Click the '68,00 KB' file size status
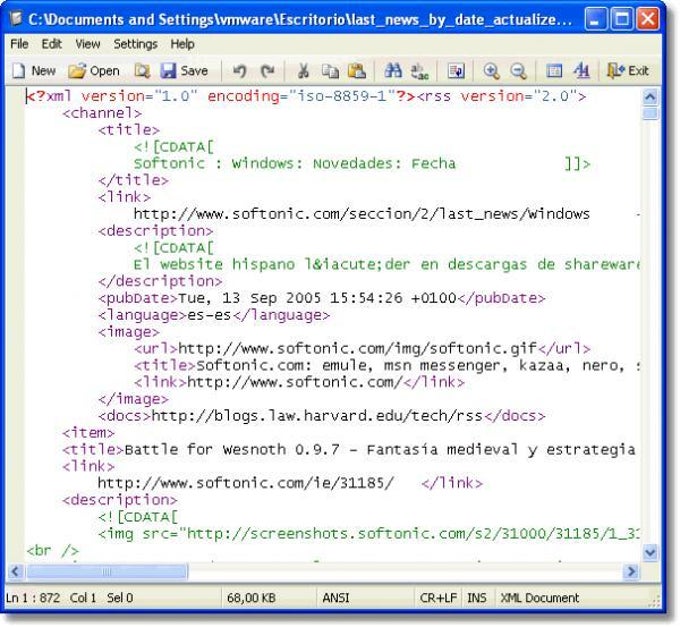The height and width of the screenshot is (627, 680). click(x=251, y=598)
